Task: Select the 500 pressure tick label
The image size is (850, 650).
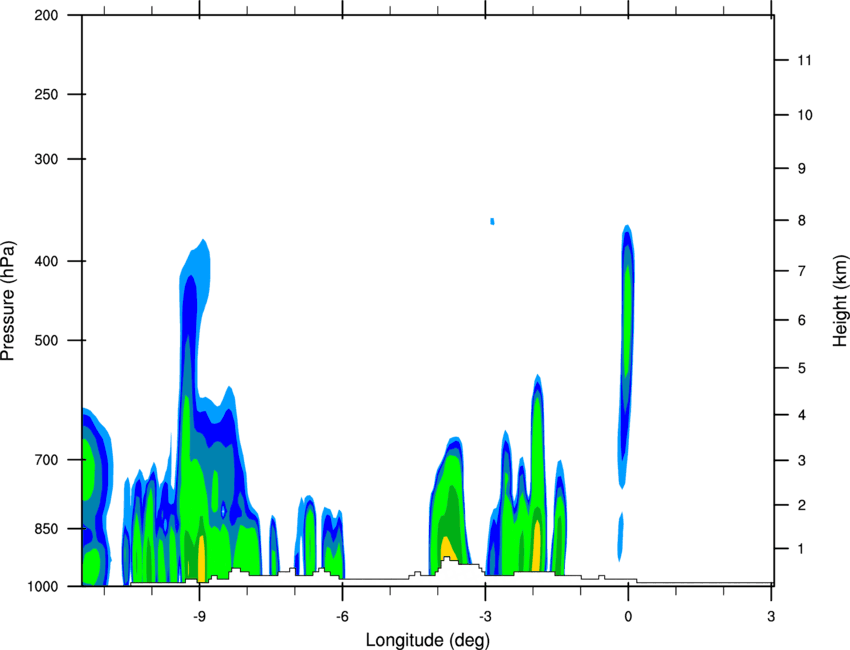Action: pos(46,340)
